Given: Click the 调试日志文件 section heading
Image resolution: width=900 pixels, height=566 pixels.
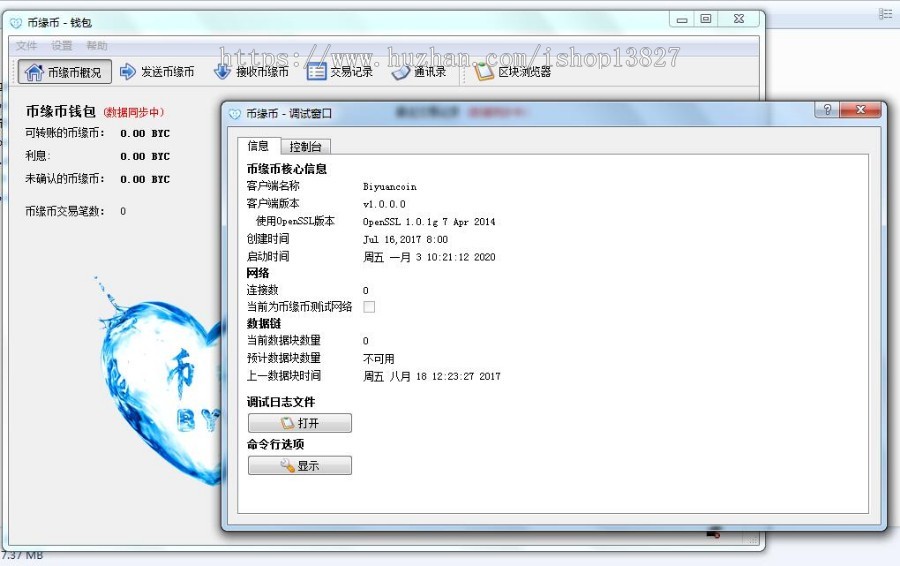Looking at the screenshot, I should tap(281, 402).
